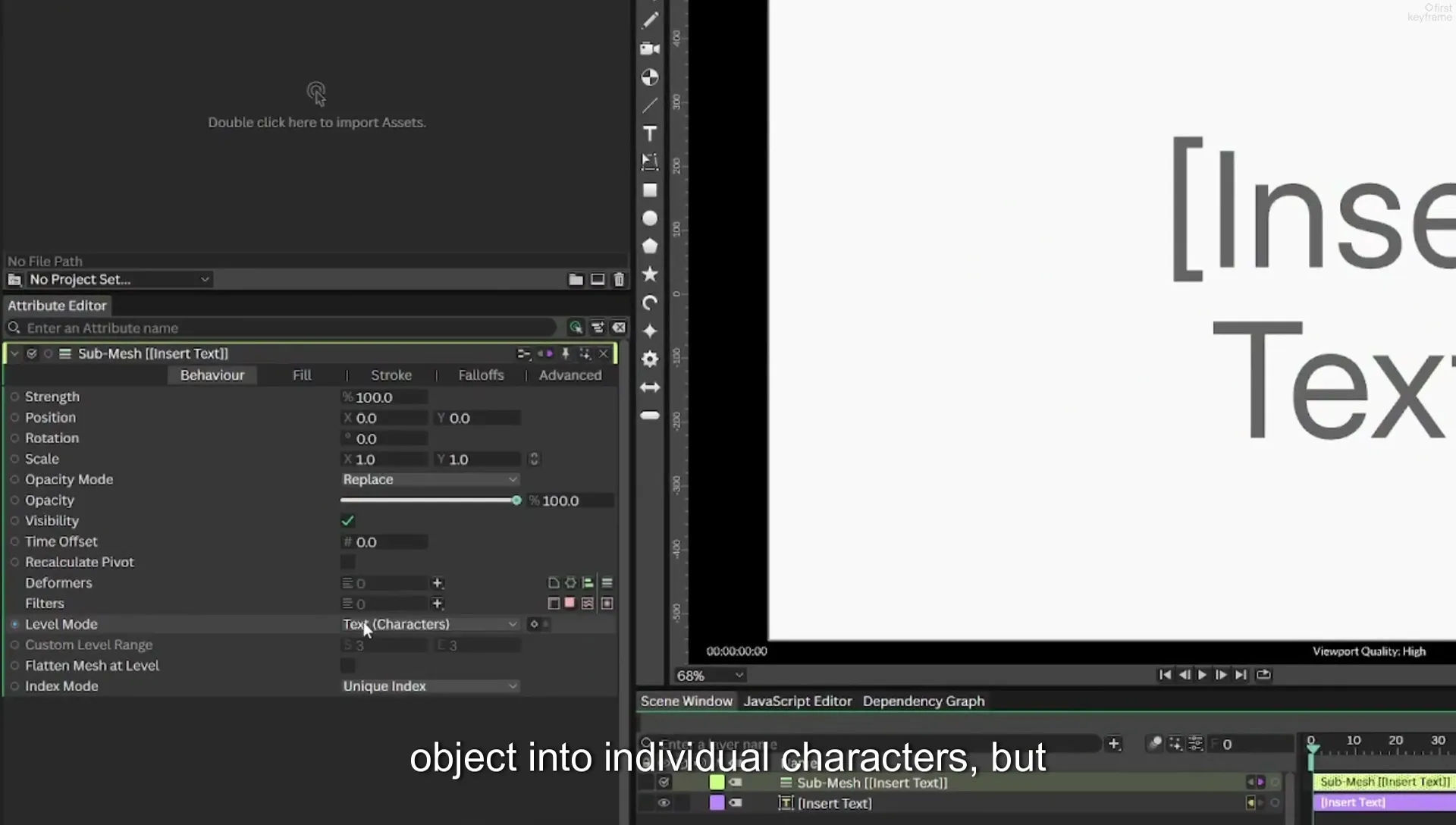Open the 68% viewport zoom dropdown

pos(710,676)
